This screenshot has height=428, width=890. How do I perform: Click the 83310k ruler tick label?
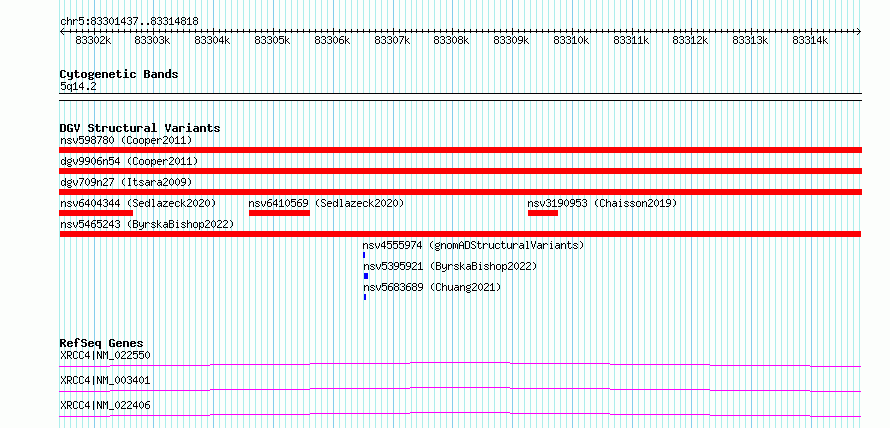[x=572, y=40]
